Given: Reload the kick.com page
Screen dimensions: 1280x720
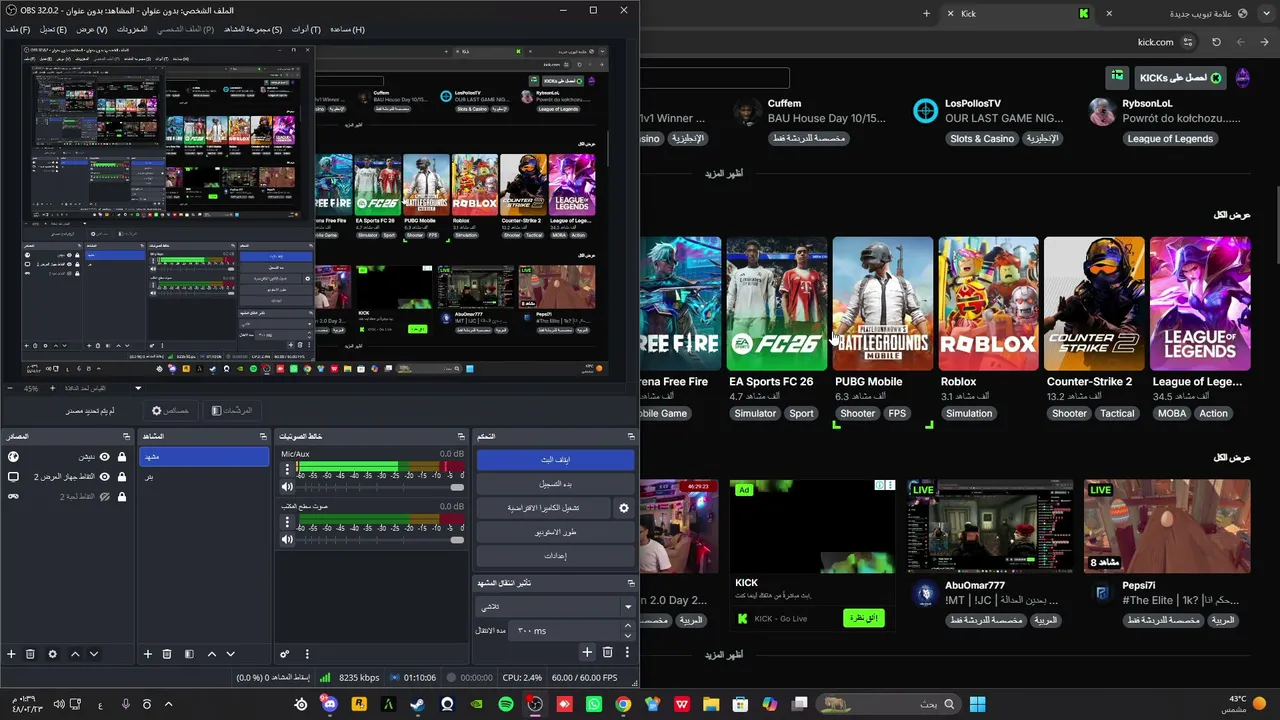Looking at the screenshot, I should coord(1216,42).
